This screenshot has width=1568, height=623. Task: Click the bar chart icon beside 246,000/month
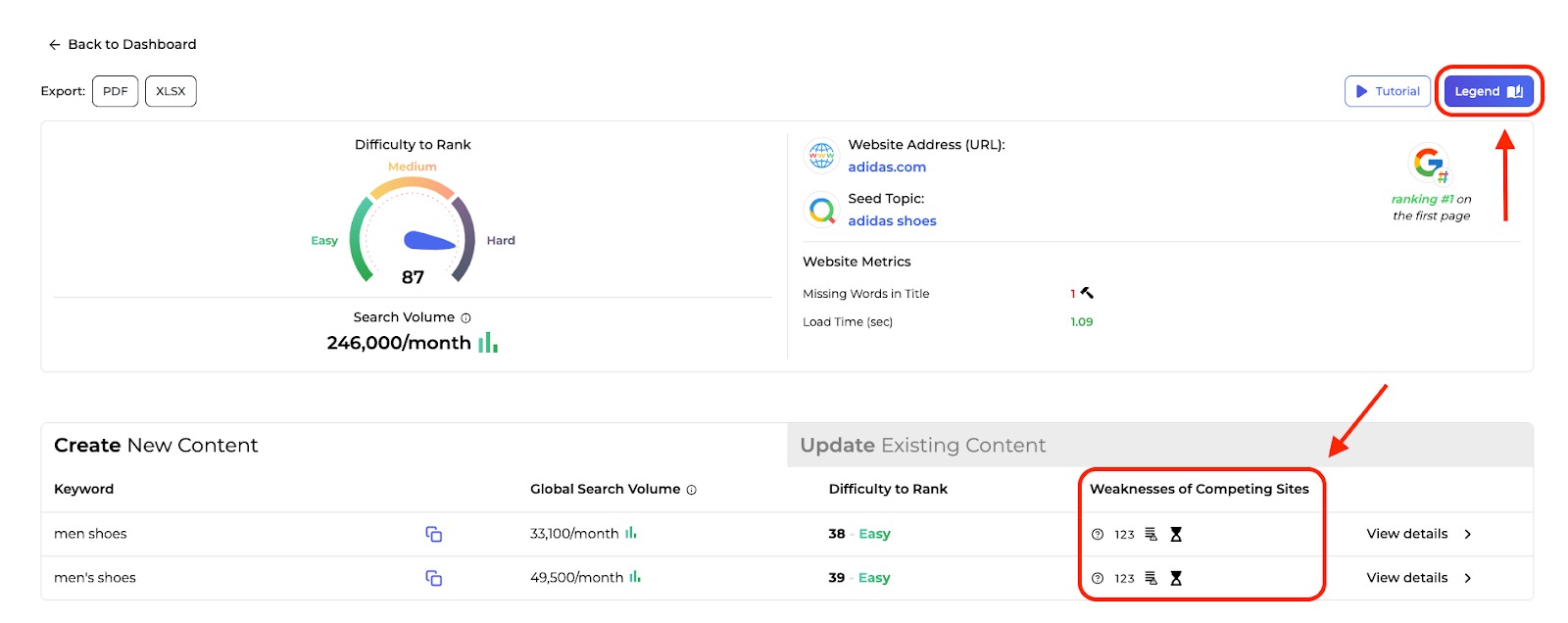tap(488, 343)
